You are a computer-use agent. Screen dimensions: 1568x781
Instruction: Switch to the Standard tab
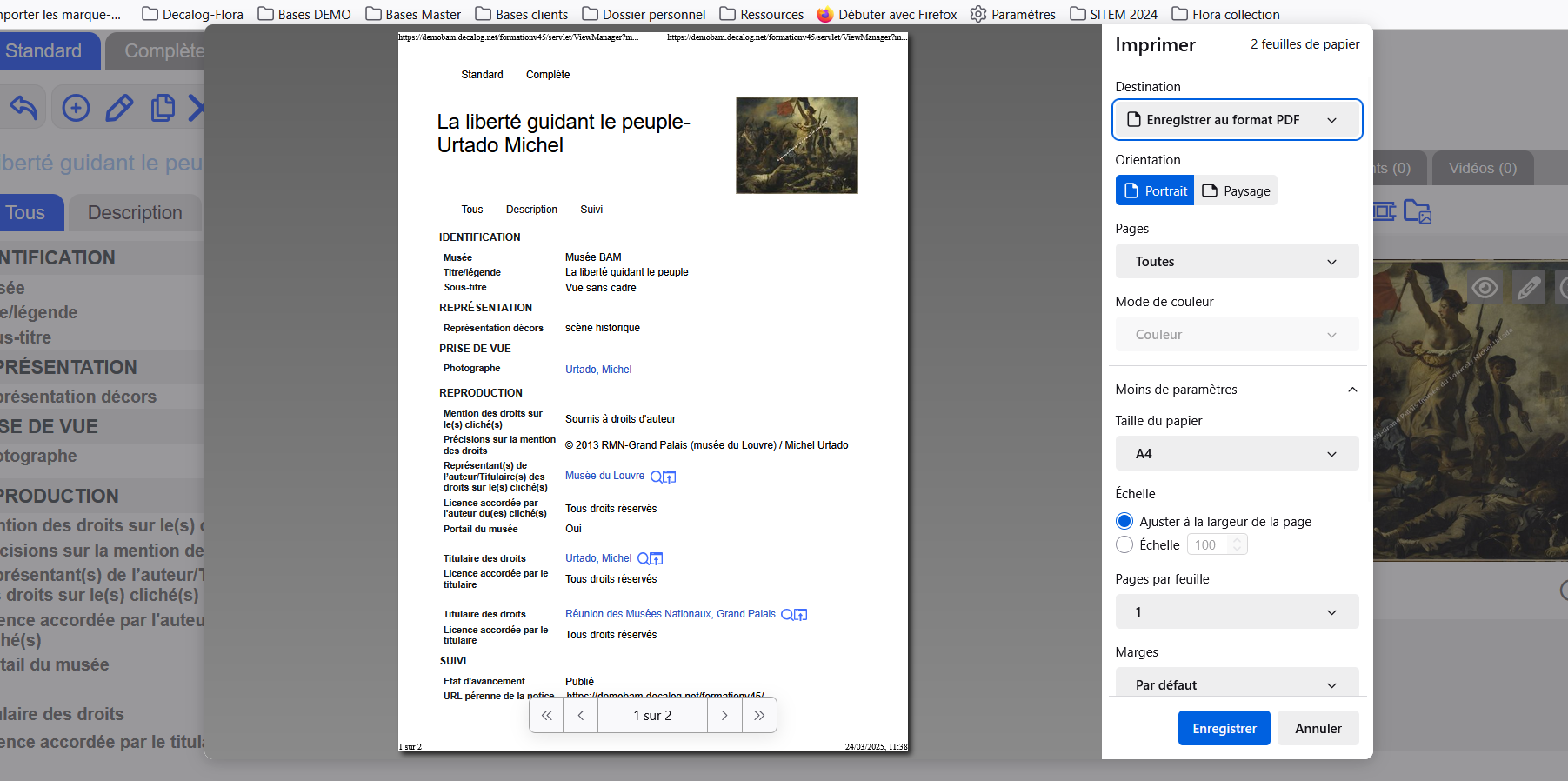pos(48,50)
